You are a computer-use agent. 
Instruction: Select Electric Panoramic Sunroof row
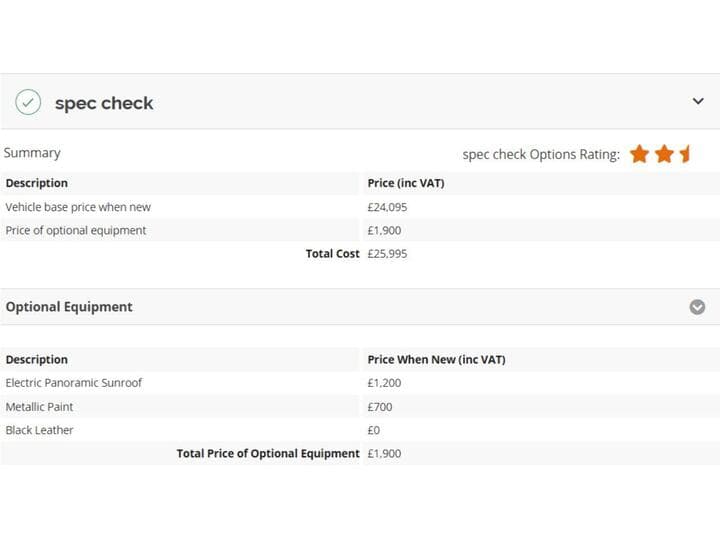[x=360, y=383]
